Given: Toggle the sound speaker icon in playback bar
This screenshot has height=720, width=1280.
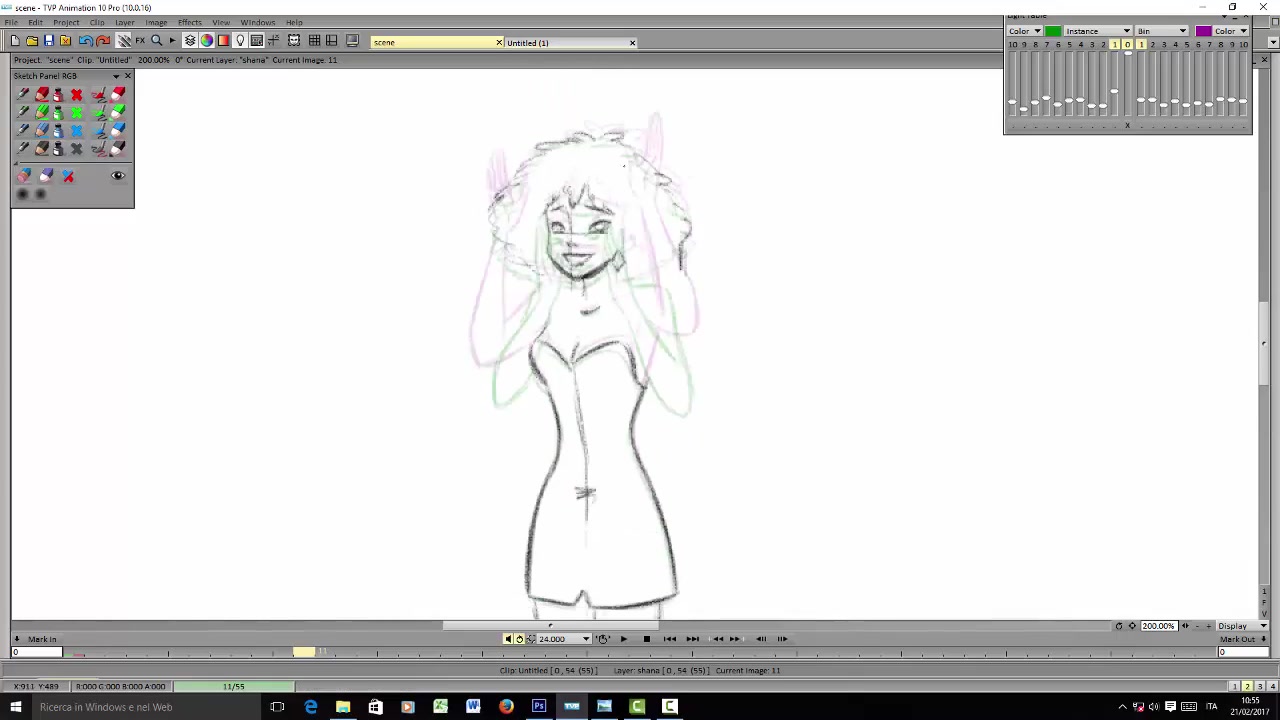Looking at the screenshot, I should pyautogui.click(x=508, y=639).
